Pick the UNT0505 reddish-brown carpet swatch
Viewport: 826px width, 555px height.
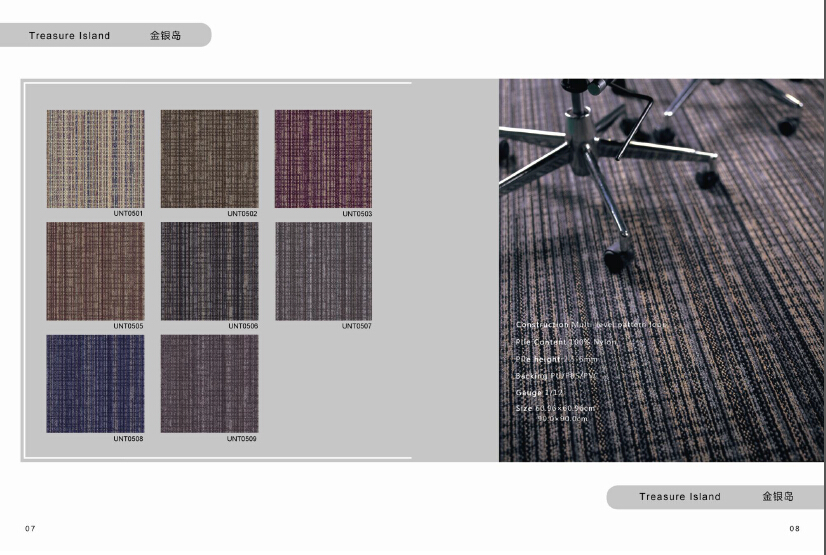tap(95, 271)
